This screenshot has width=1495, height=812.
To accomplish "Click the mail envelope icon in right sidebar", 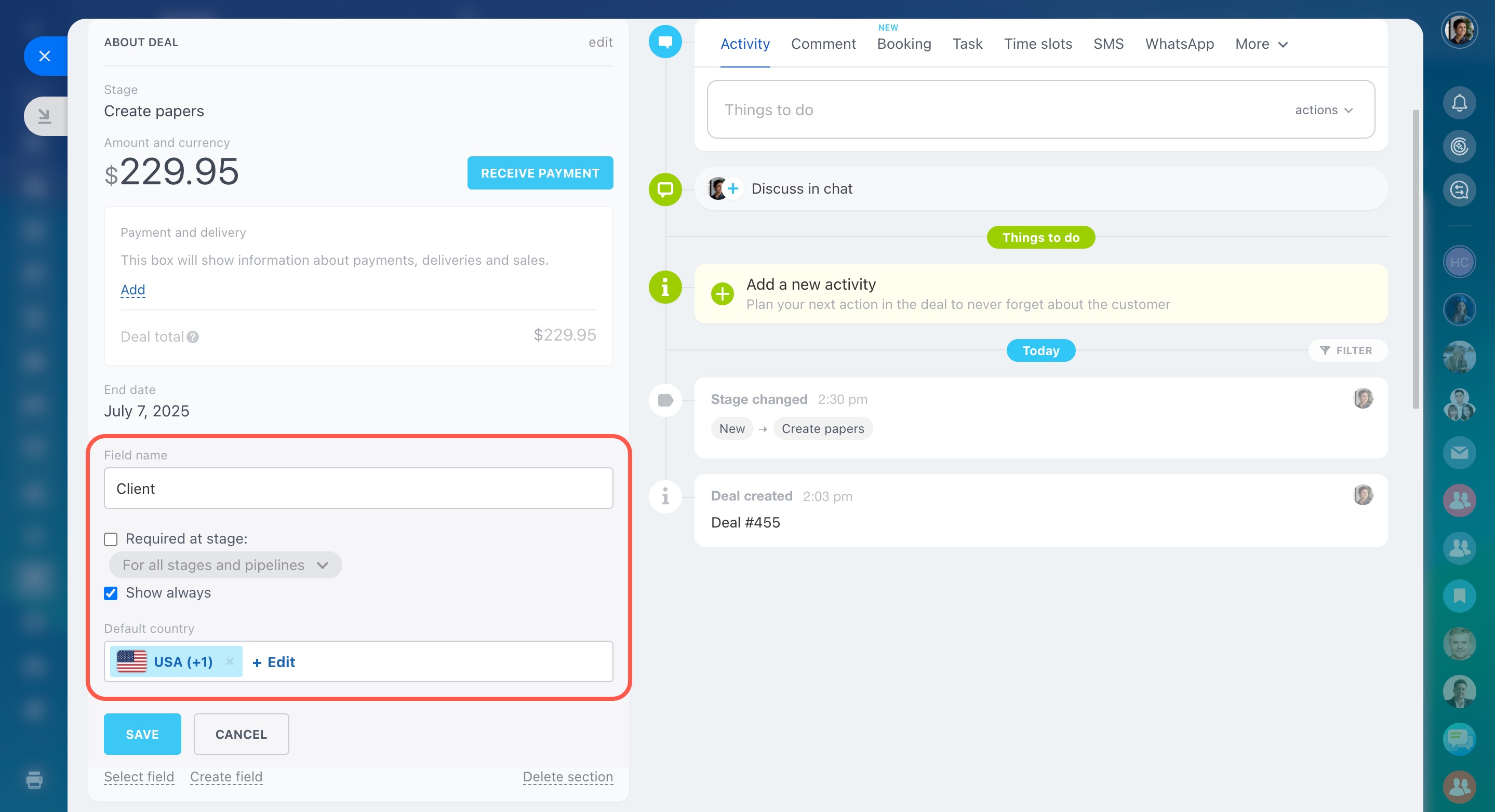I will [x=1459, y=452].
